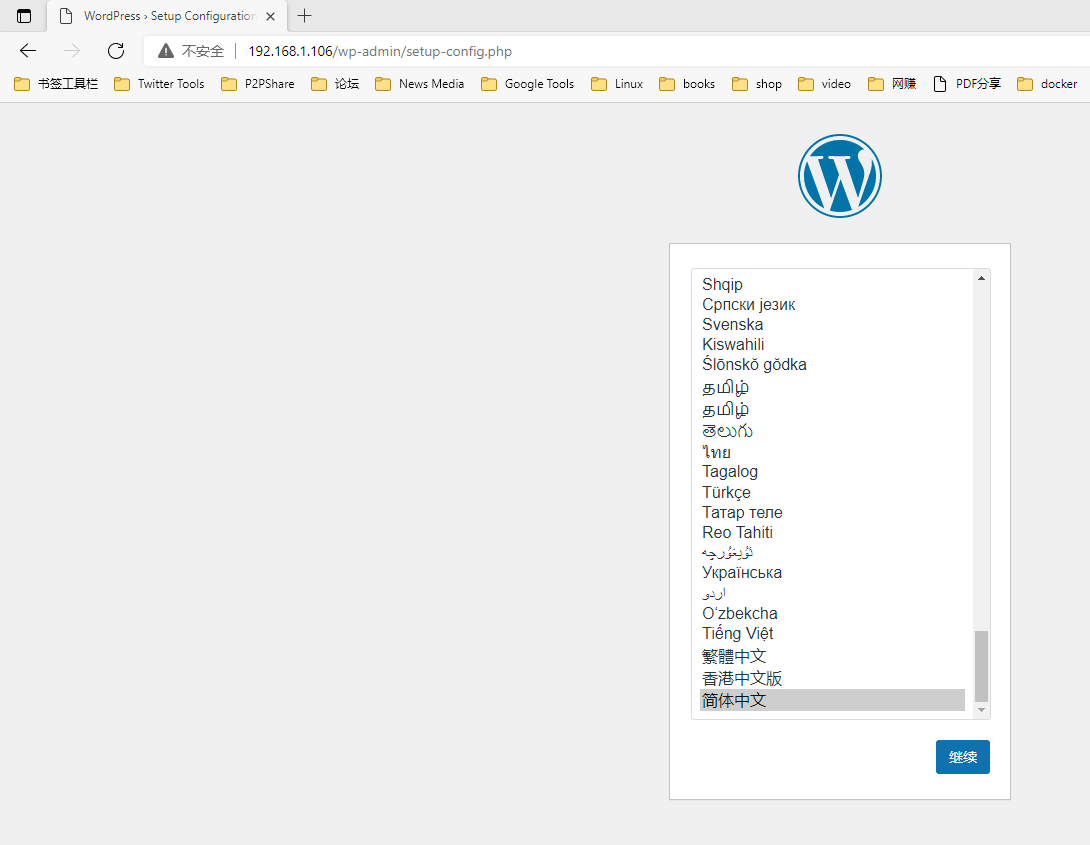The width and height of the screenshot is (1090, 845).
Task: Select Shqip in language list
Action: [832, 284]
